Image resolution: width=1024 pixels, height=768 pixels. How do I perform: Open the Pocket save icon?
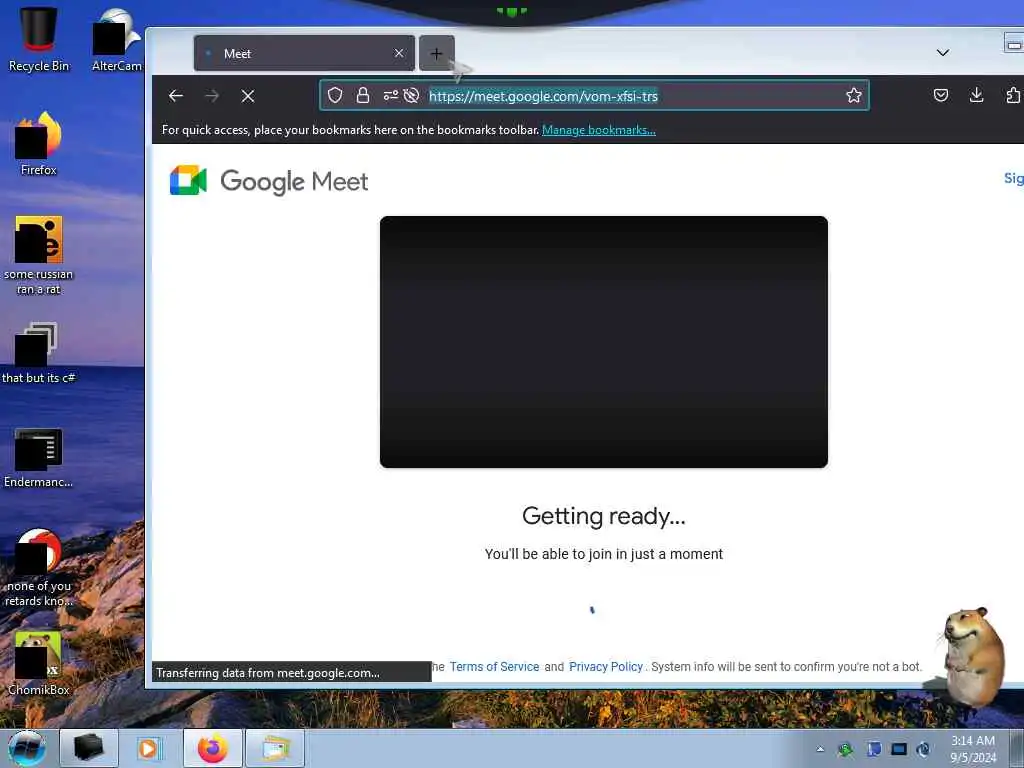(x=940, y=95)
